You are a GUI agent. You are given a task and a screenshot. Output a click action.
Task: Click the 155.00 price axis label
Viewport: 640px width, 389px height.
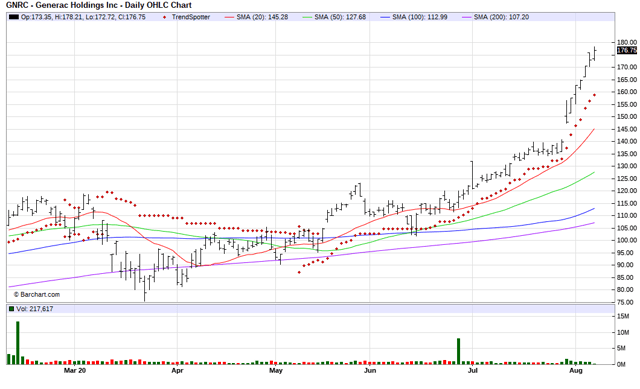pos(627,104)
